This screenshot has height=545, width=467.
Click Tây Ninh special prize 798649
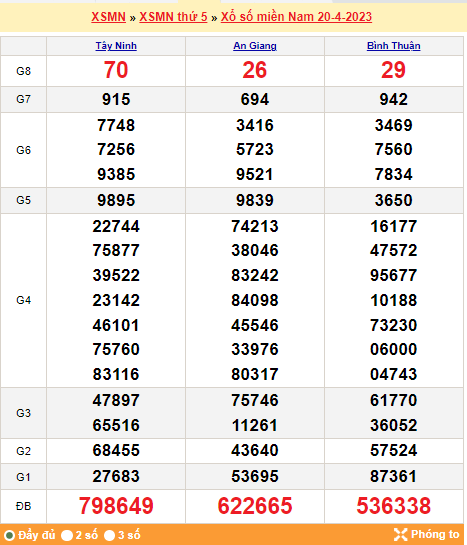pyautogui.click(x=116, y=506)
